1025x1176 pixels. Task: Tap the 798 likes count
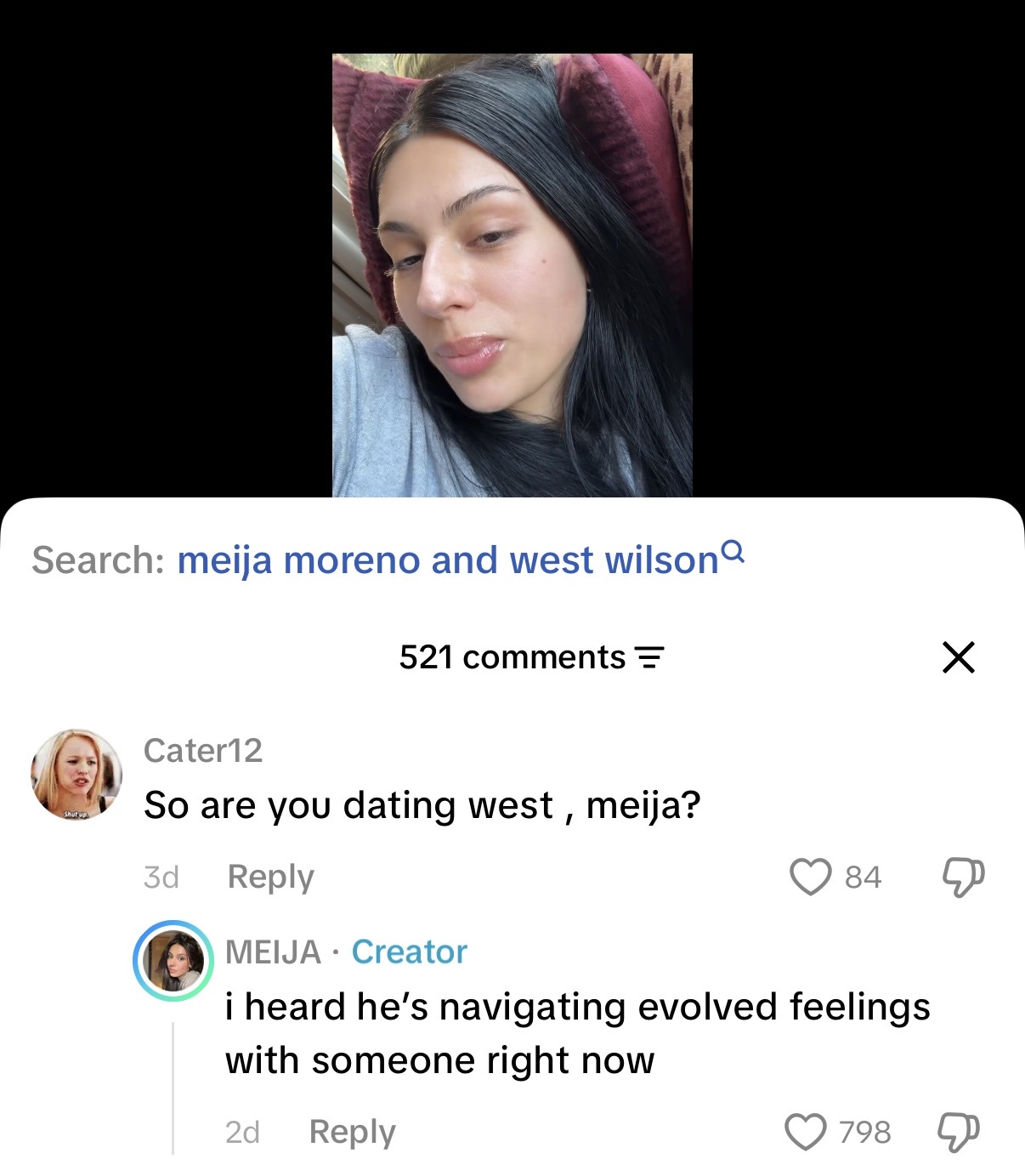[864, 1132]
